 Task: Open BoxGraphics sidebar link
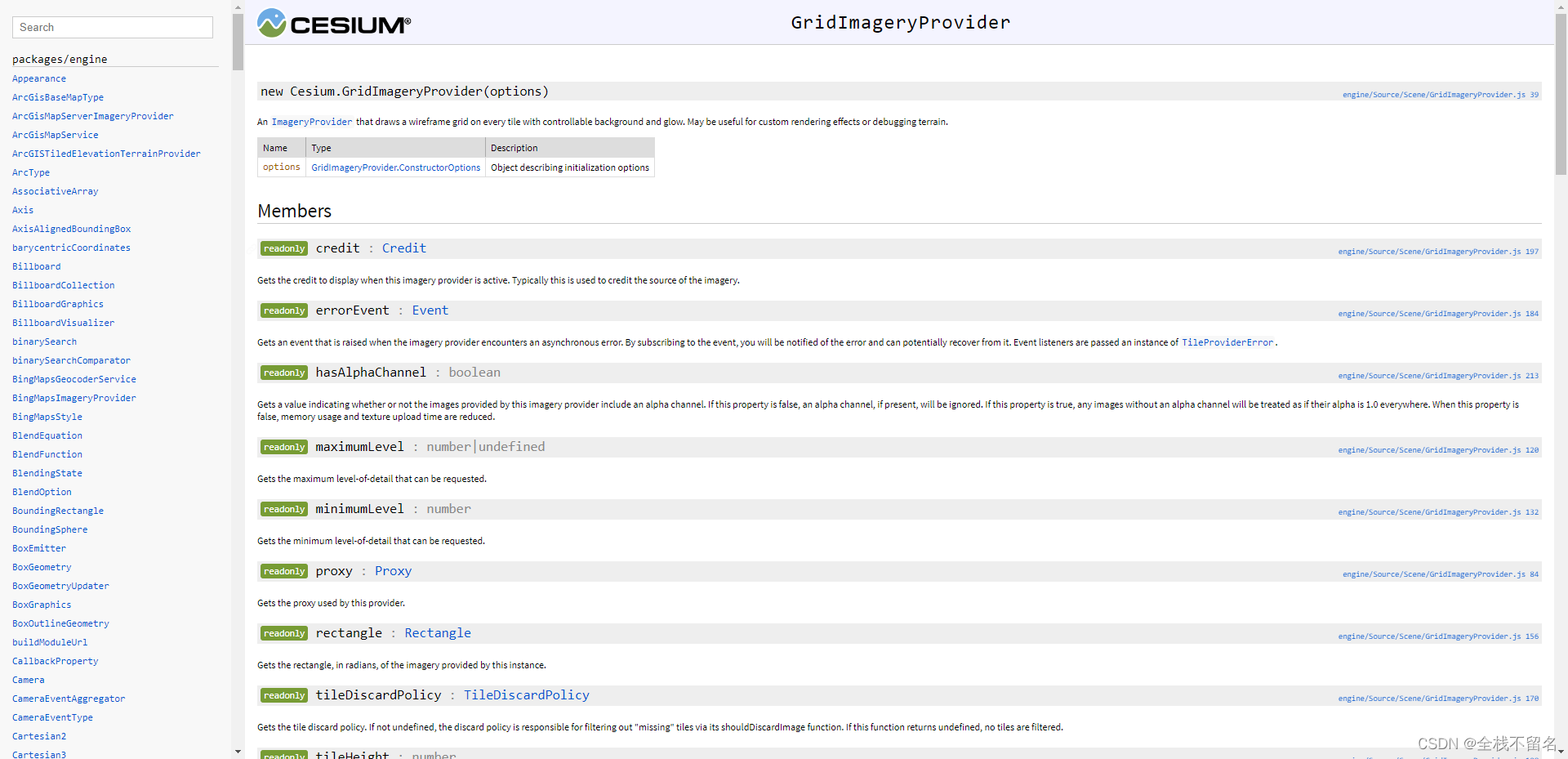[42, 605]
